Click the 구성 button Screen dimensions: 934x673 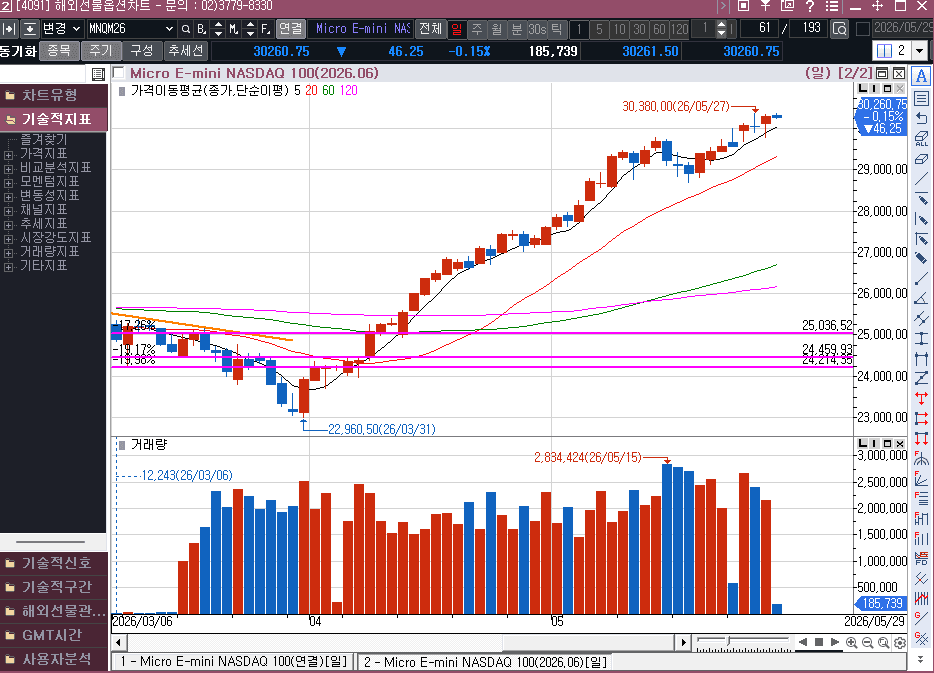pos(142,51)
